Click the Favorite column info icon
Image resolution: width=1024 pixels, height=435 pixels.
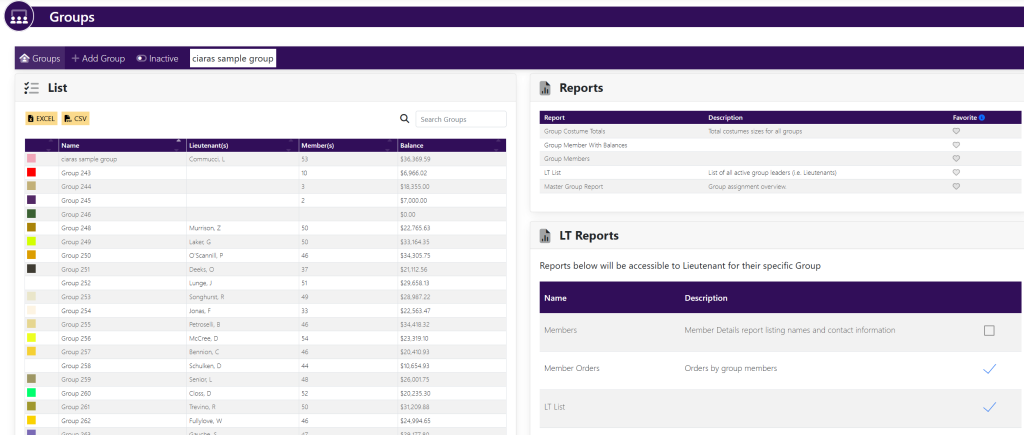tap(982, 117)
